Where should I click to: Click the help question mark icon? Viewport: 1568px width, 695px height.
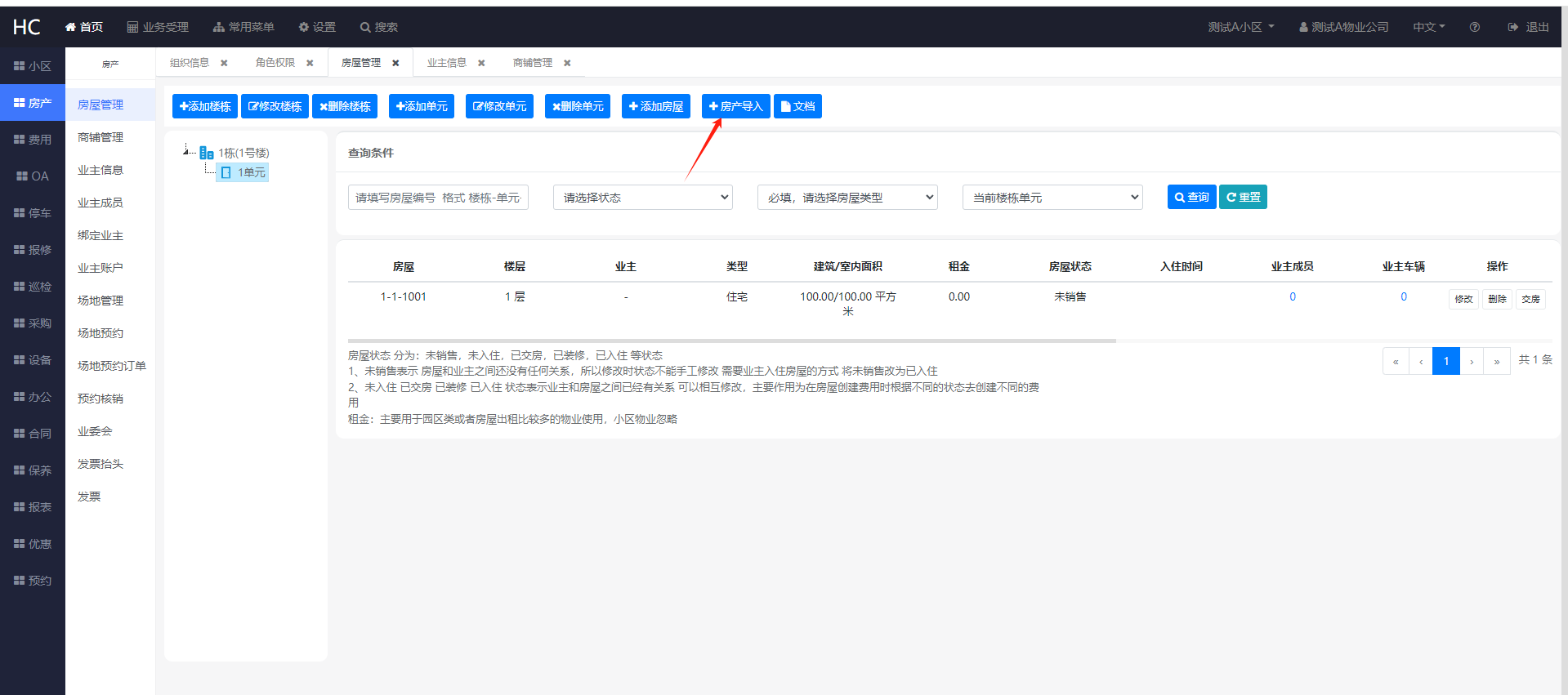(x=1474, y=27)
